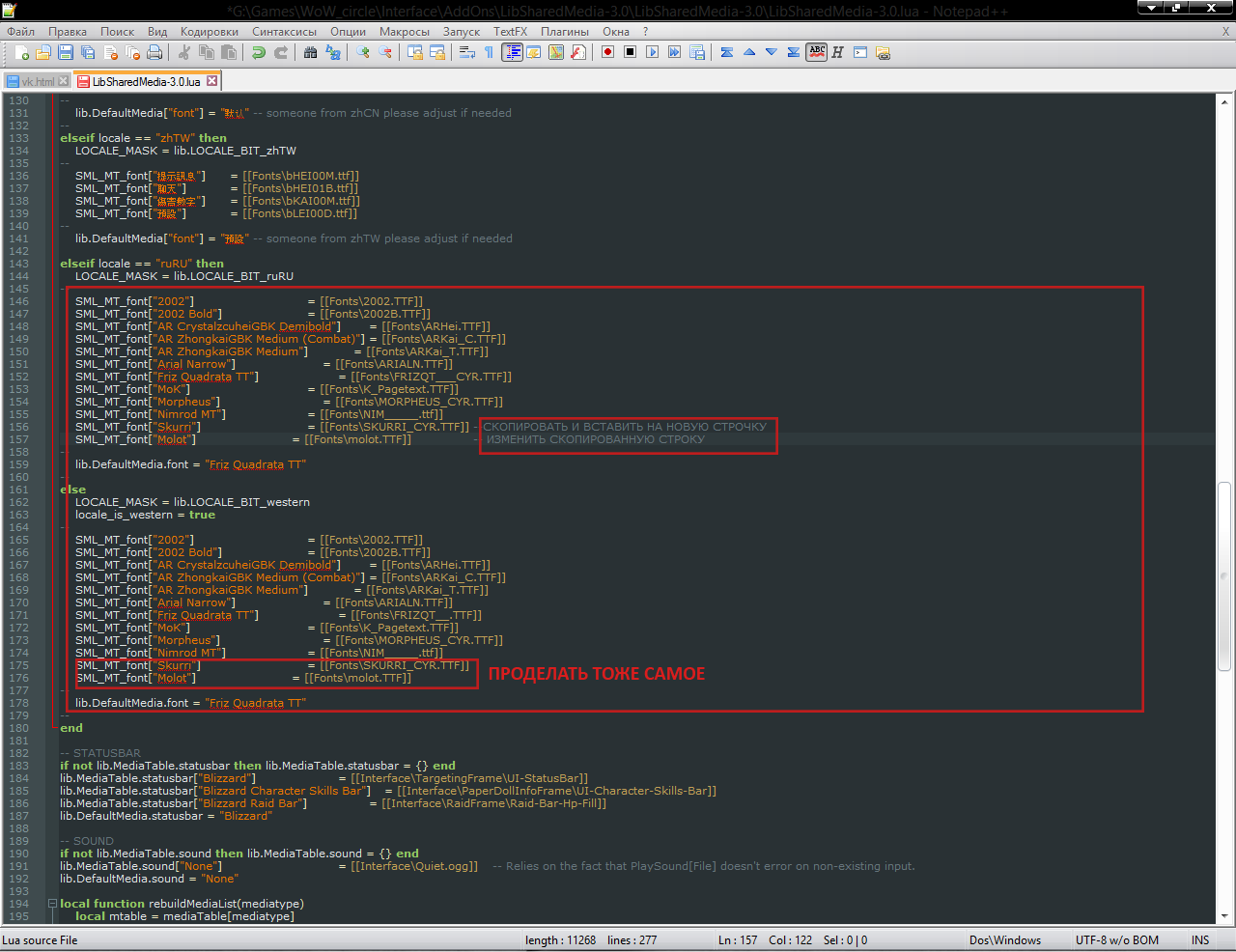Screen dimensions: 1236x952
Task: Click the upward blue triangle toolbar icon
Action: 748,52
